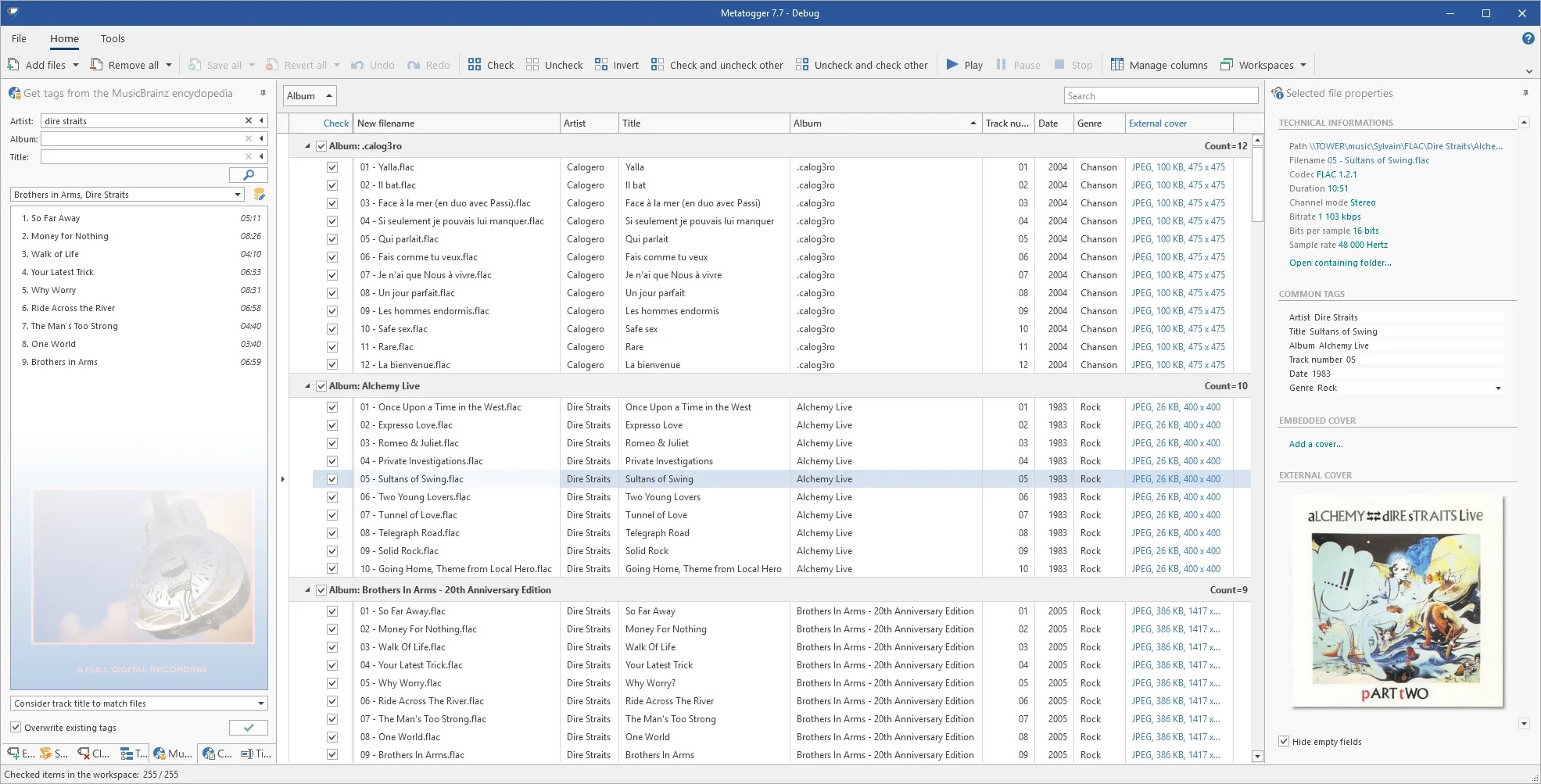Image resolution: width=1541 pixels, height=784 pixels.
Task: Click the Redo arrow icon
Action: pyautogui.click(x=414, y=65)
